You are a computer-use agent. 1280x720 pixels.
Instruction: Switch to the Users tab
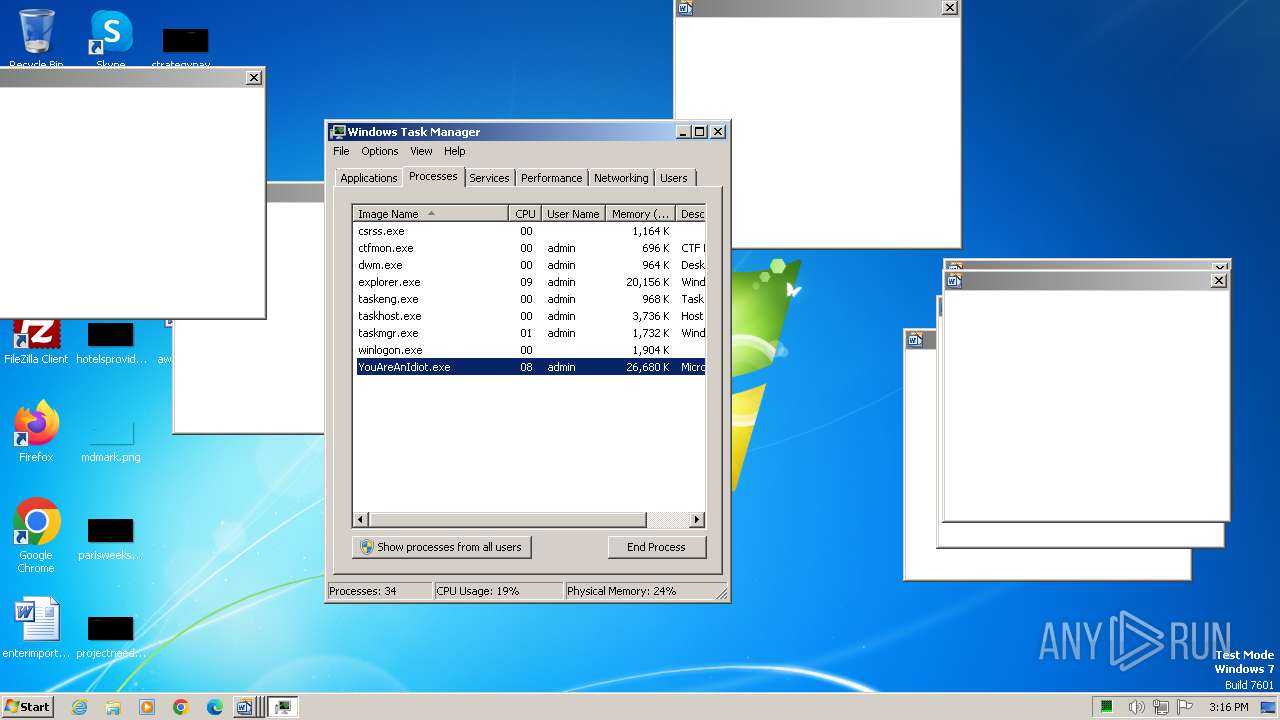[674, 178]
